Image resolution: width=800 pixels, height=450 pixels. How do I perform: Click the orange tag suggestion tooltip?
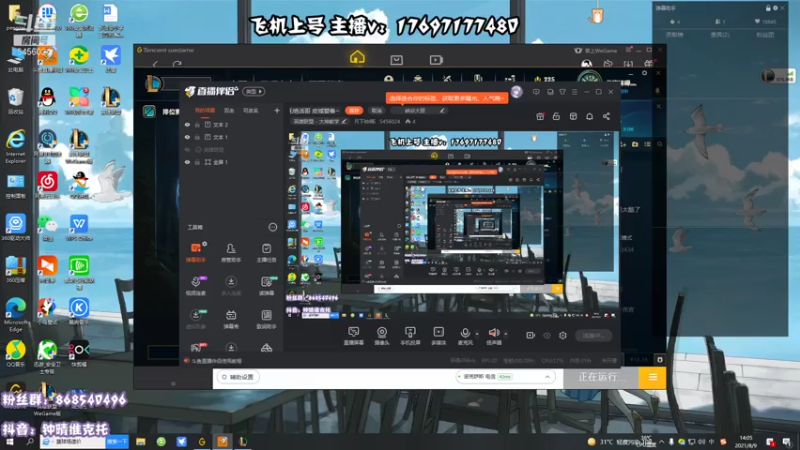pos(447,97)
